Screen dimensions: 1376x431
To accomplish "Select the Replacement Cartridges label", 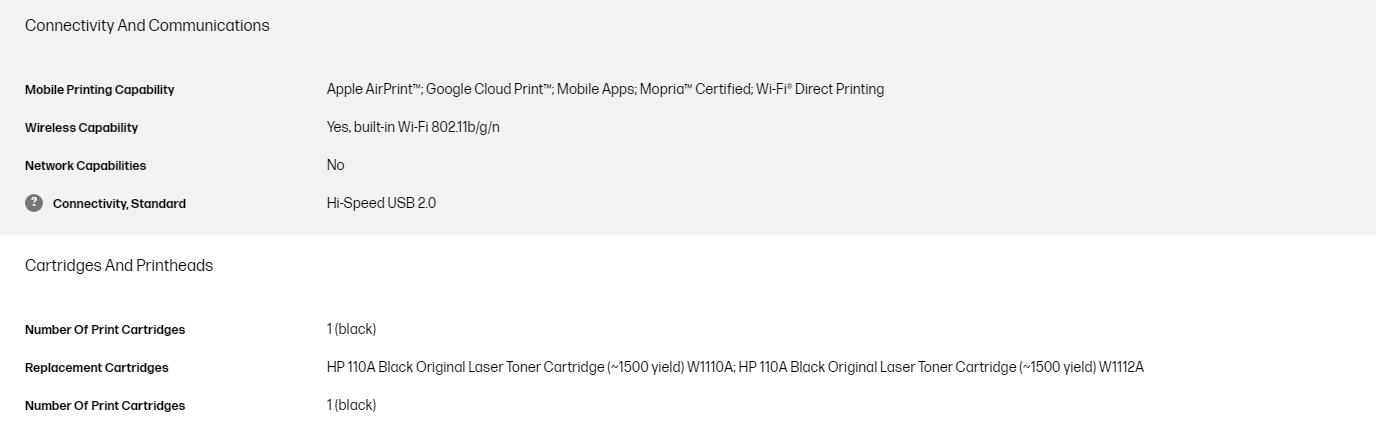I will 96,368.
